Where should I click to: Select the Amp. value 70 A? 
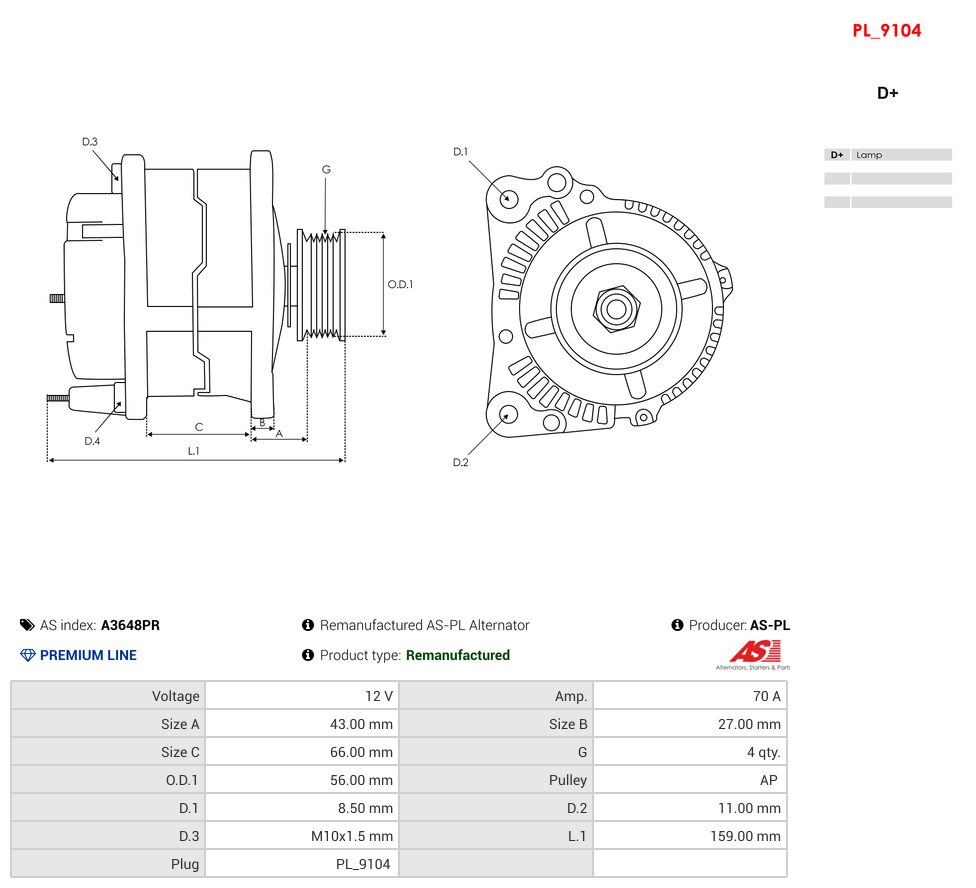766,696
